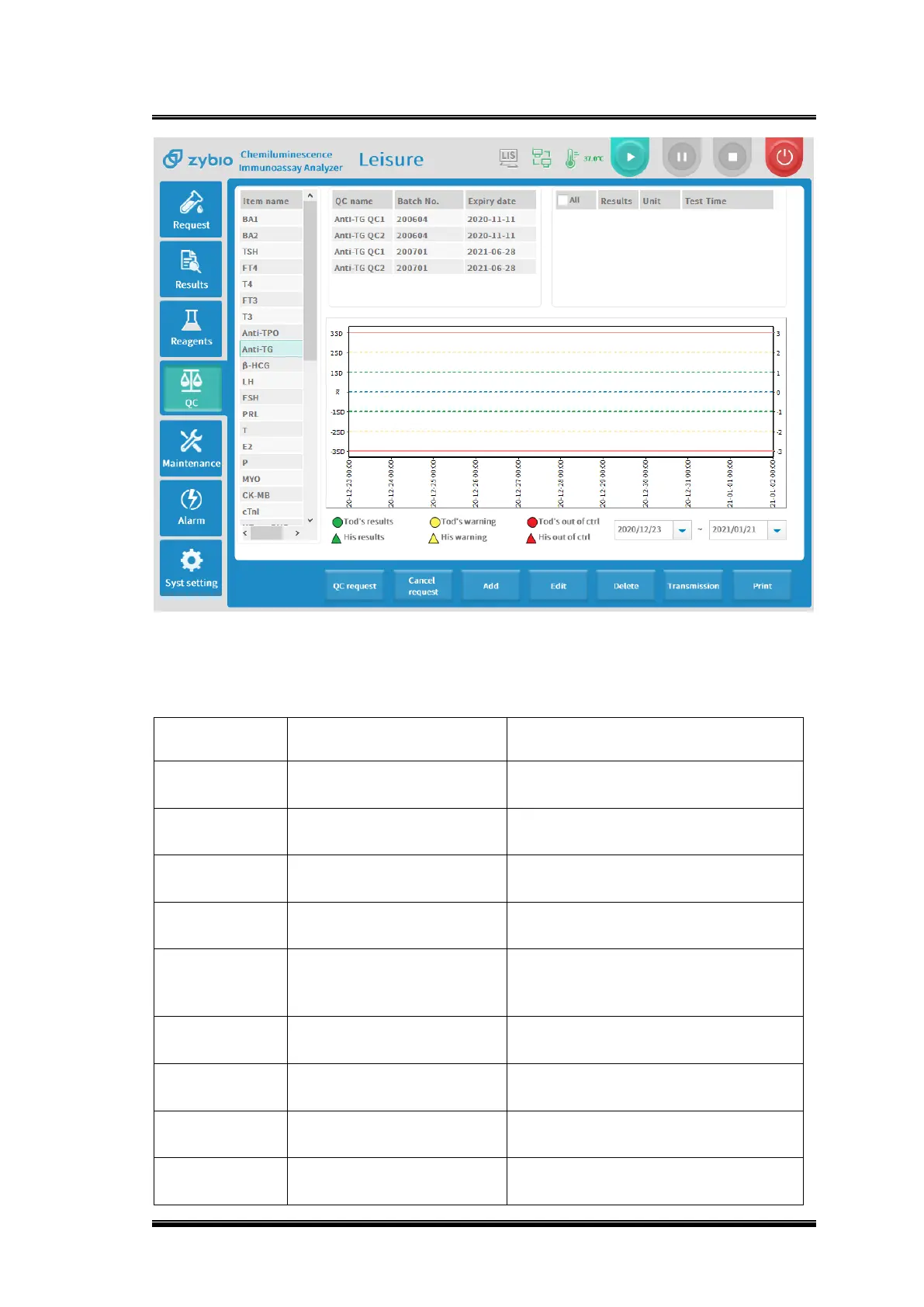Select FSH in item list
The height and width of the screenshot is (1307, 924).
click(271, 398)
